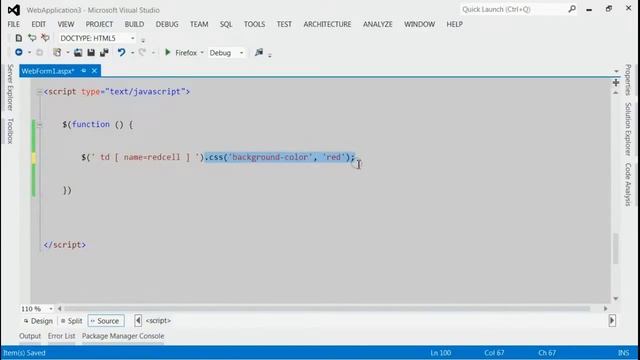Click the vertical scrollbar thumb
This screenshot has height=360, width=640.
pyautogui.click(x=616, y=249)
